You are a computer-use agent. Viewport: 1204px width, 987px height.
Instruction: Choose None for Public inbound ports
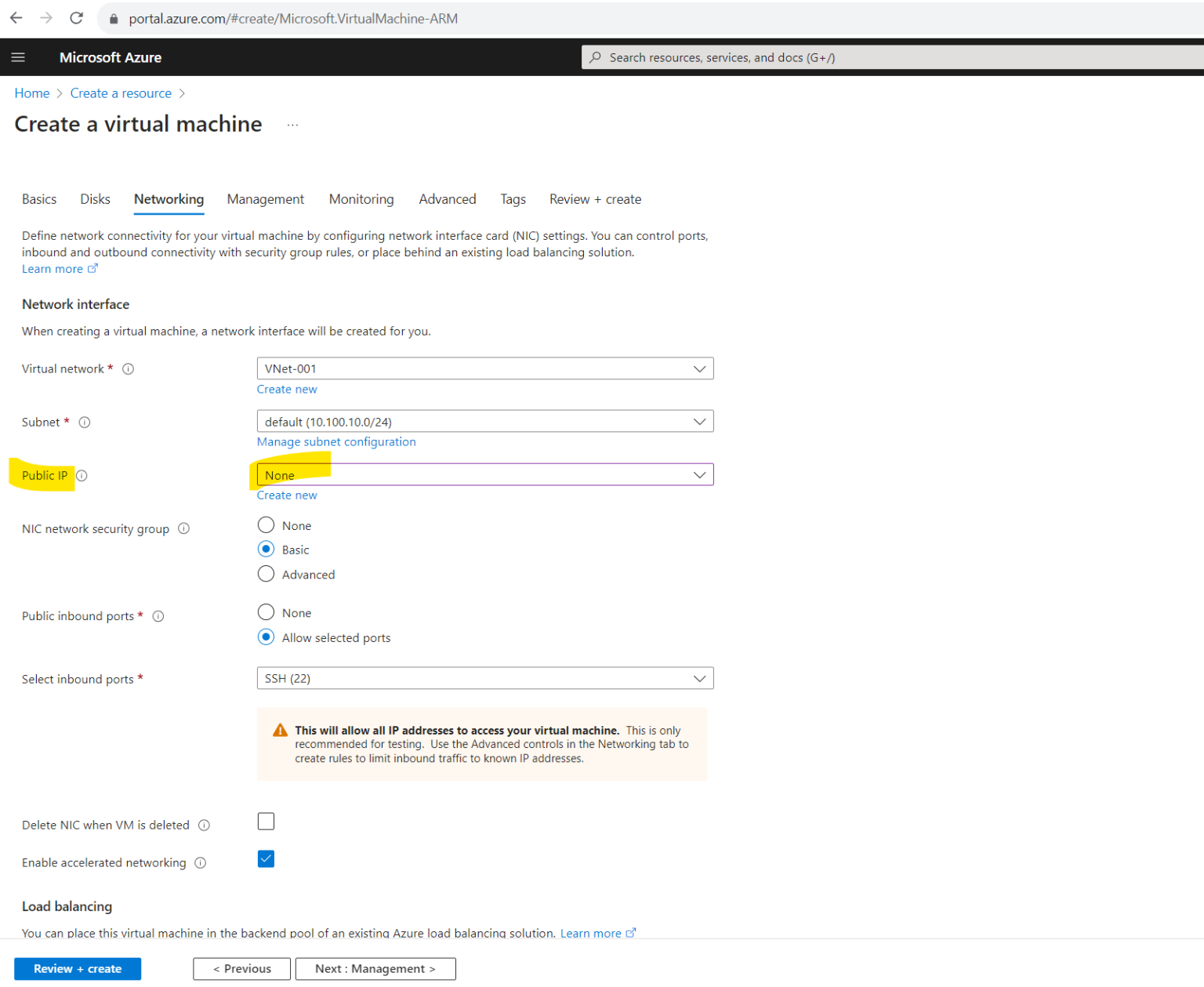tap(266, 612)
